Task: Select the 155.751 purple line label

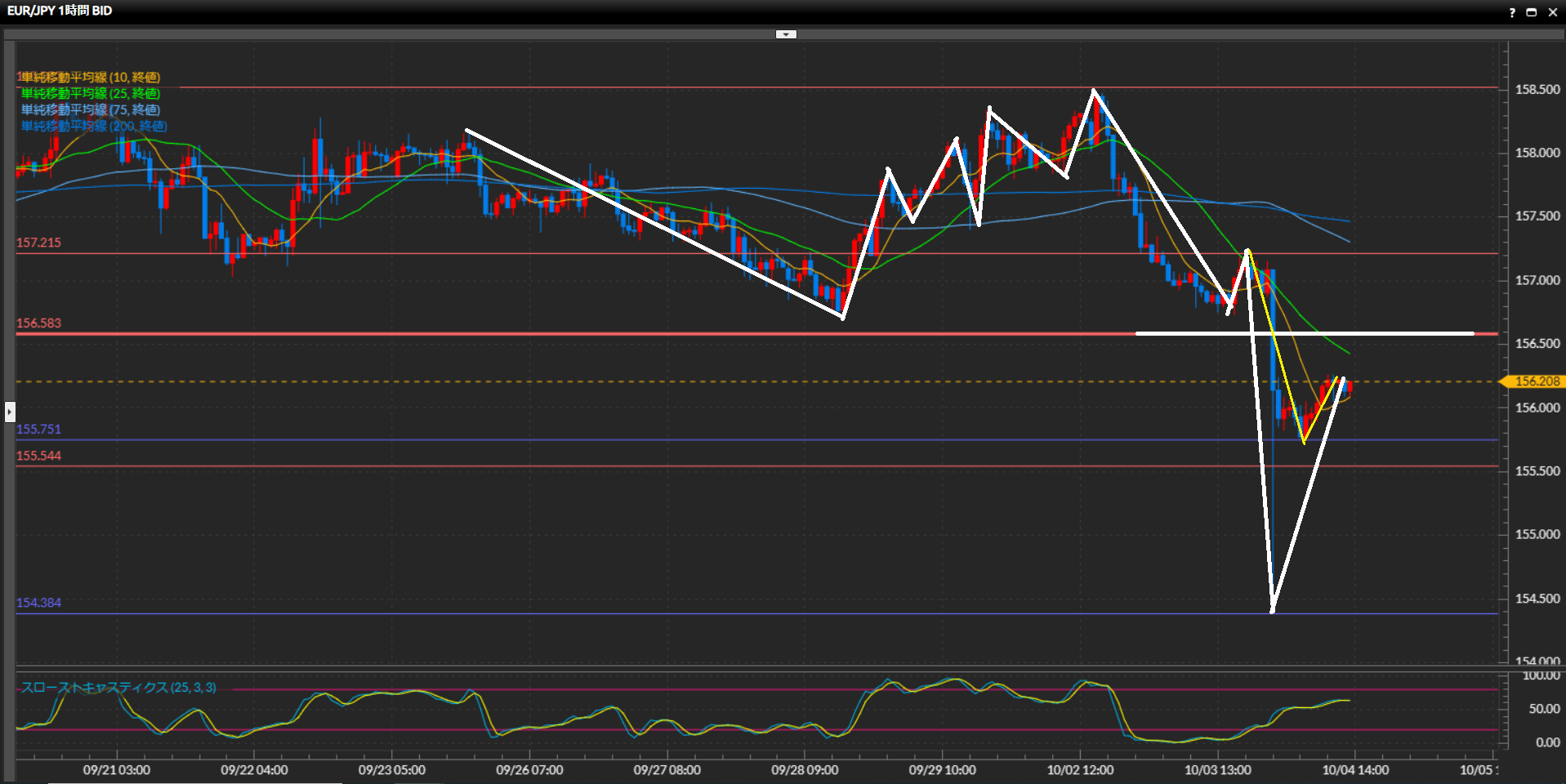Action: click(38, 430)
